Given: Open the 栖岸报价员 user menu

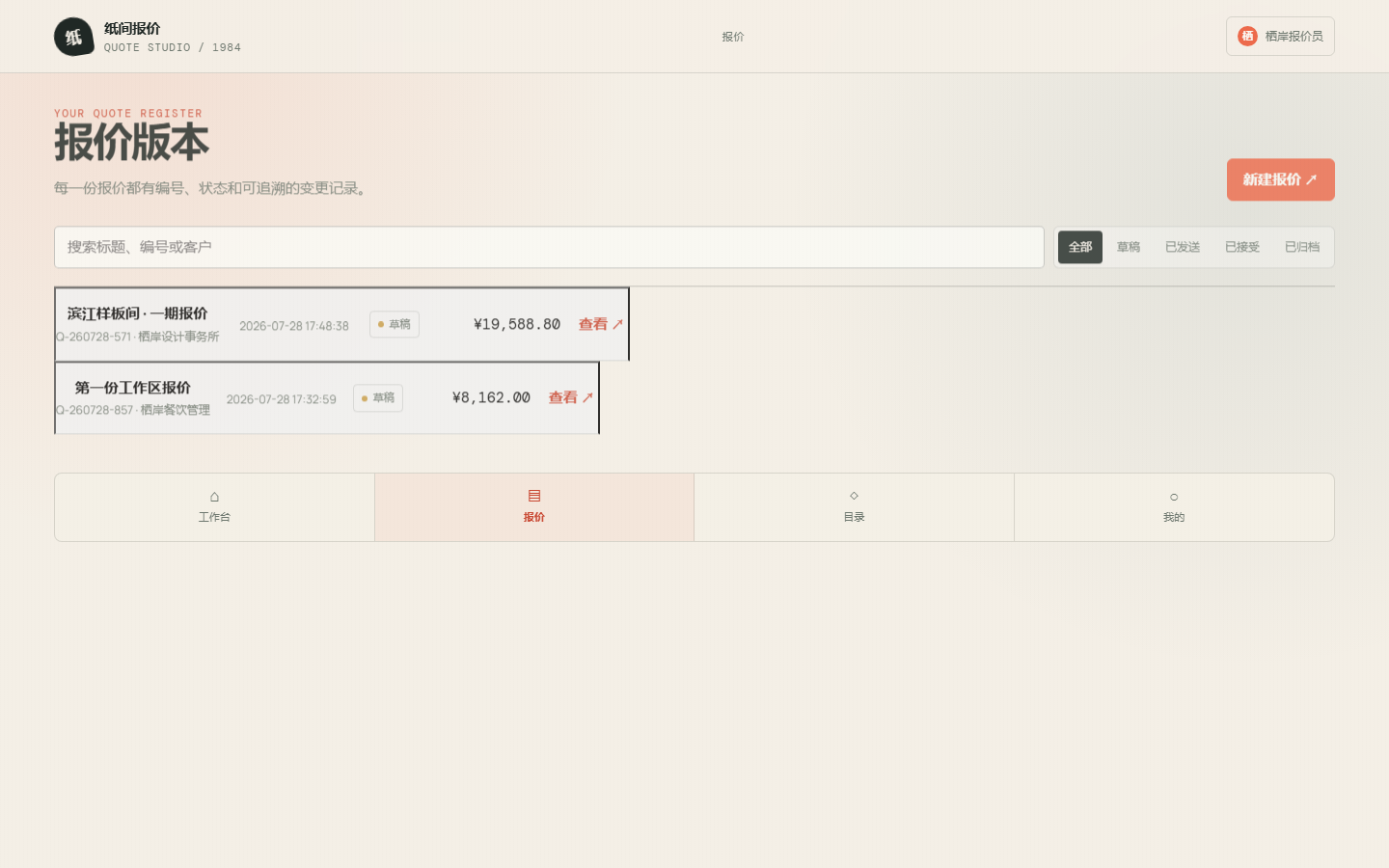Looking at the screenshot, I should tap(1280, 36).
